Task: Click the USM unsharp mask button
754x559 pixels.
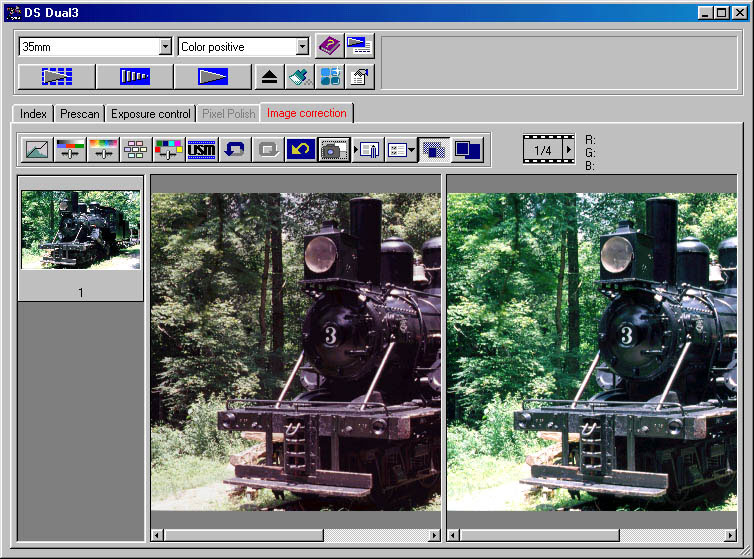Action: (x=202, y=150)
